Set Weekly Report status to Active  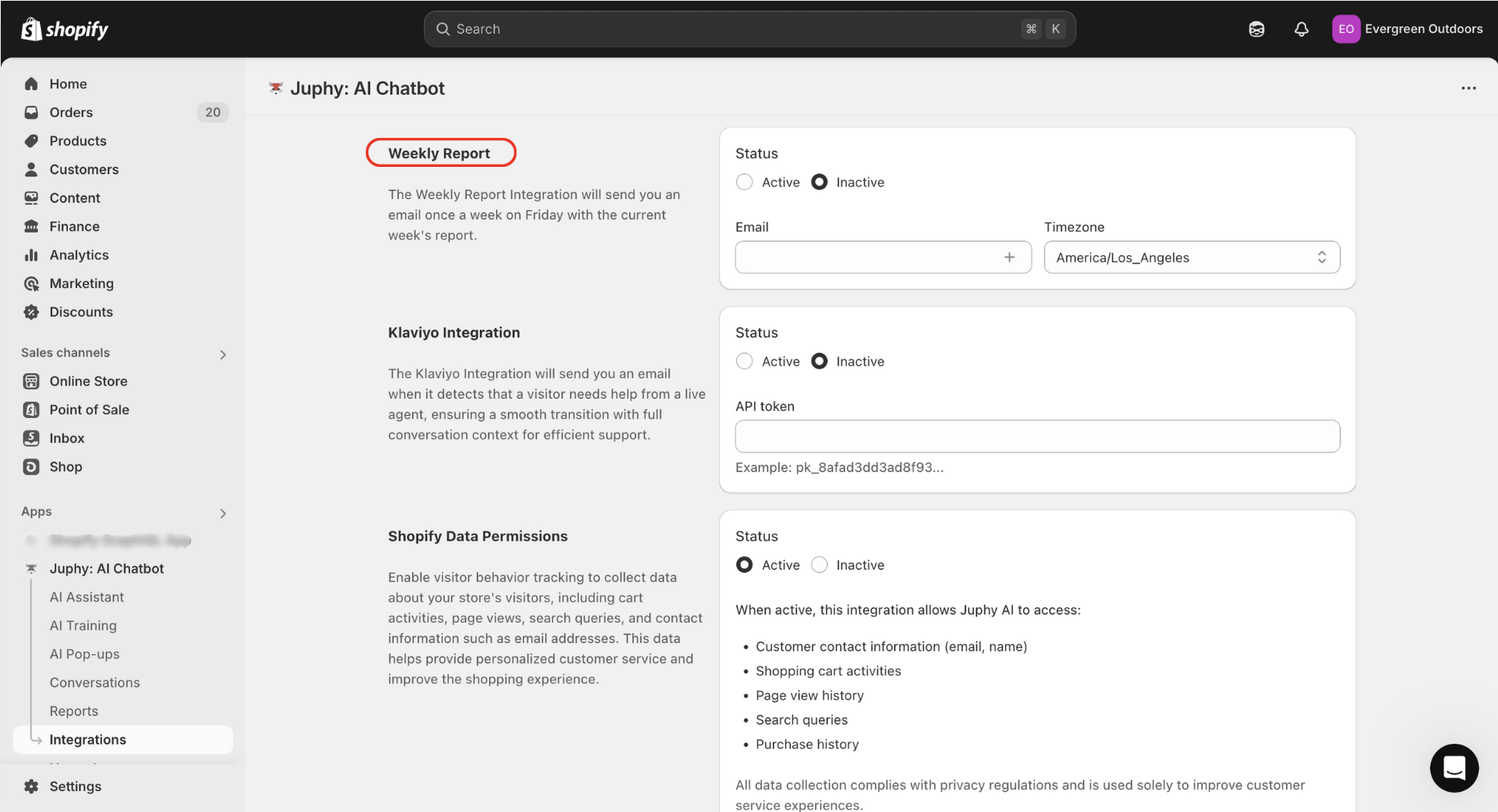point(744,182)
